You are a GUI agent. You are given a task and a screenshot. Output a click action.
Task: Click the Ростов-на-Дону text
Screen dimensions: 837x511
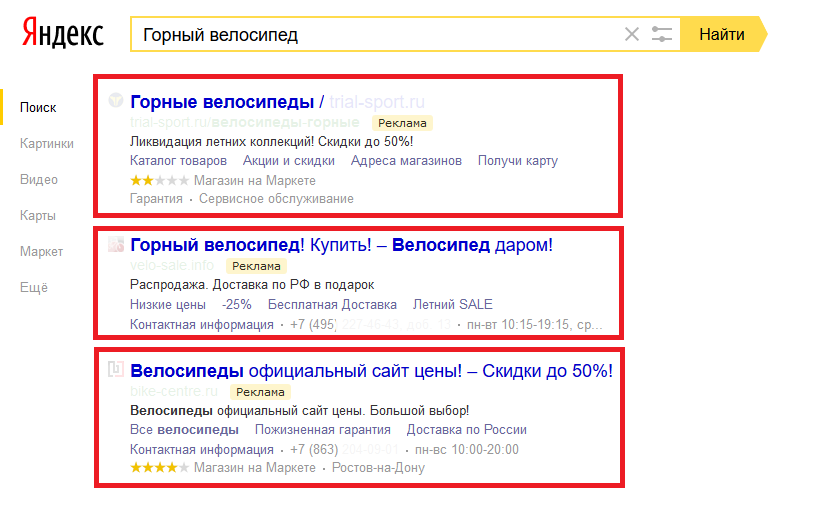pos(378,468)
